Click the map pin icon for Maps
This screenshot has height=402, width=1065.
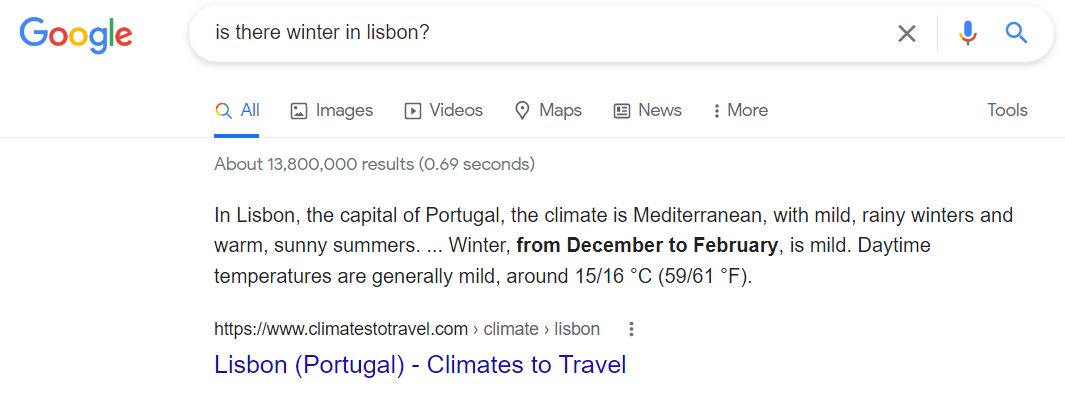tap(522, 111)
